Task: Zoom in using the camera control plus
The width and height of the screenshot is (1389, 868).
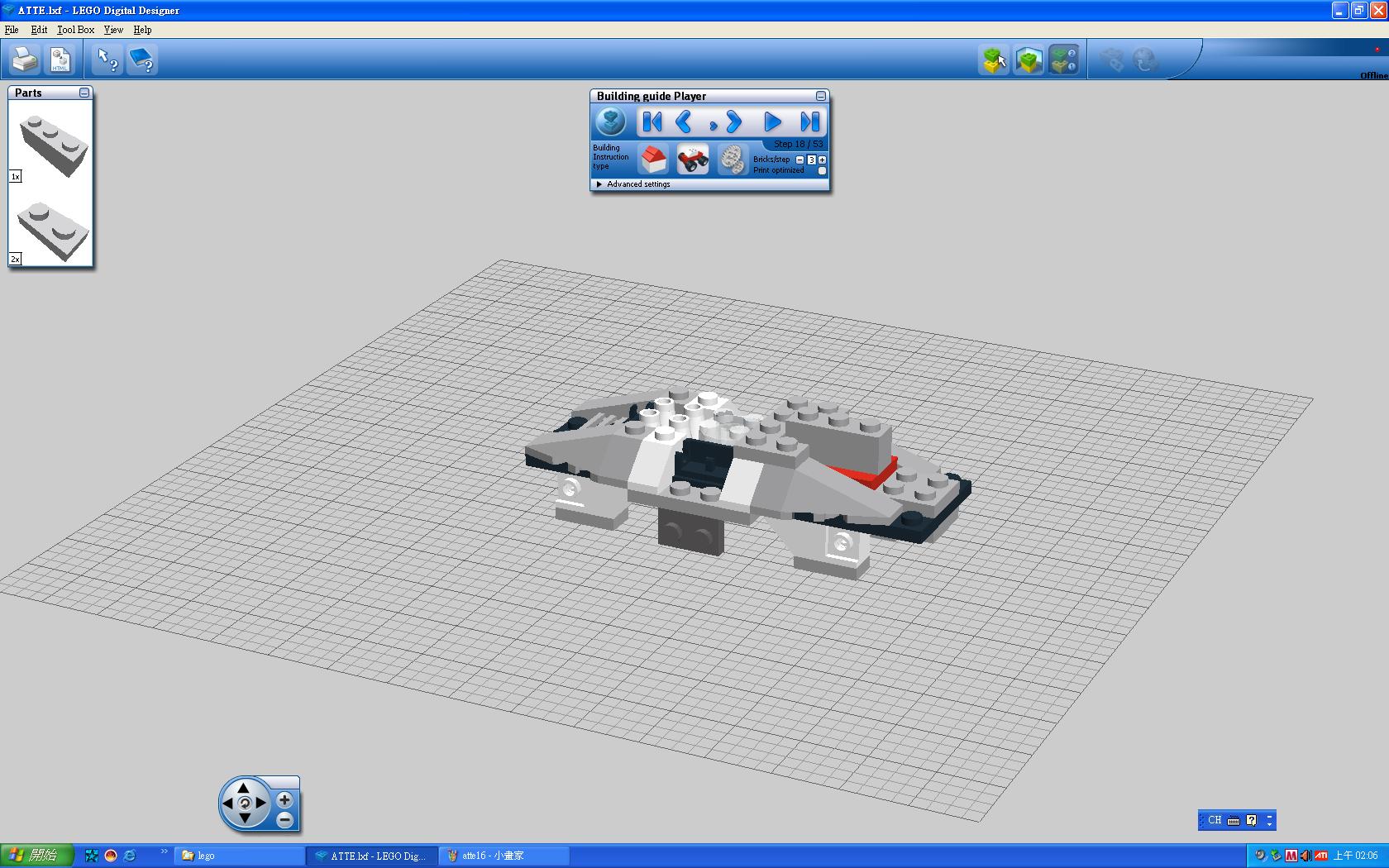Action: (x=284, y=799)
